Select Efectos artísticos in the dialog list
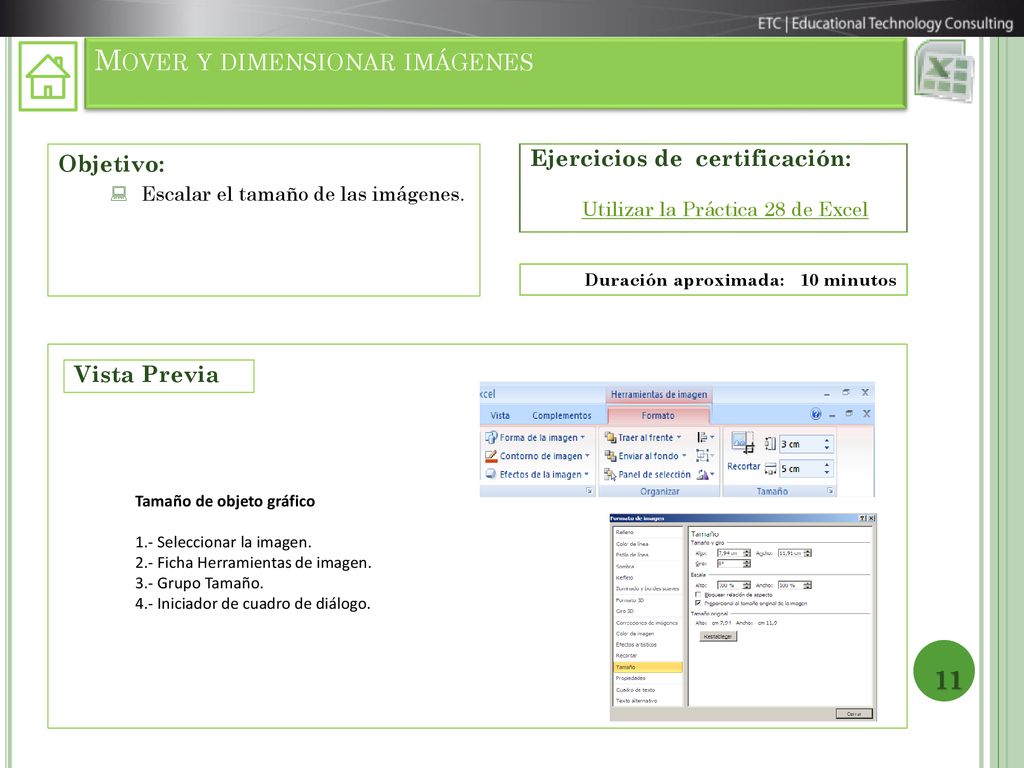Viewport: 1024px width, 768px height. click(x=636, y=645)
